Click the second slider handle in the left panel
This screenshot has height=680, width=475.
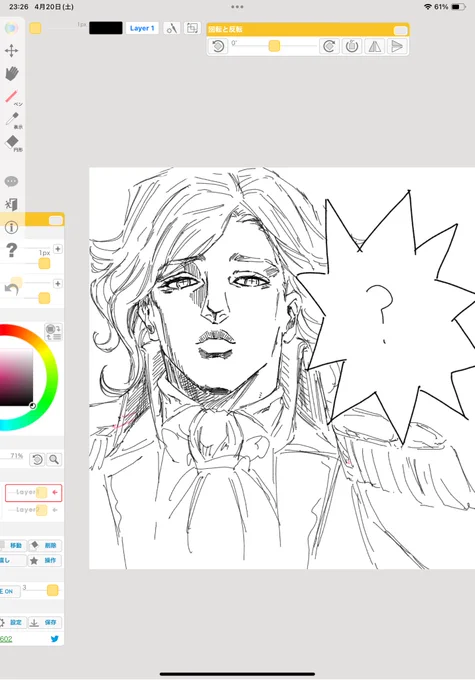(44, 298)
